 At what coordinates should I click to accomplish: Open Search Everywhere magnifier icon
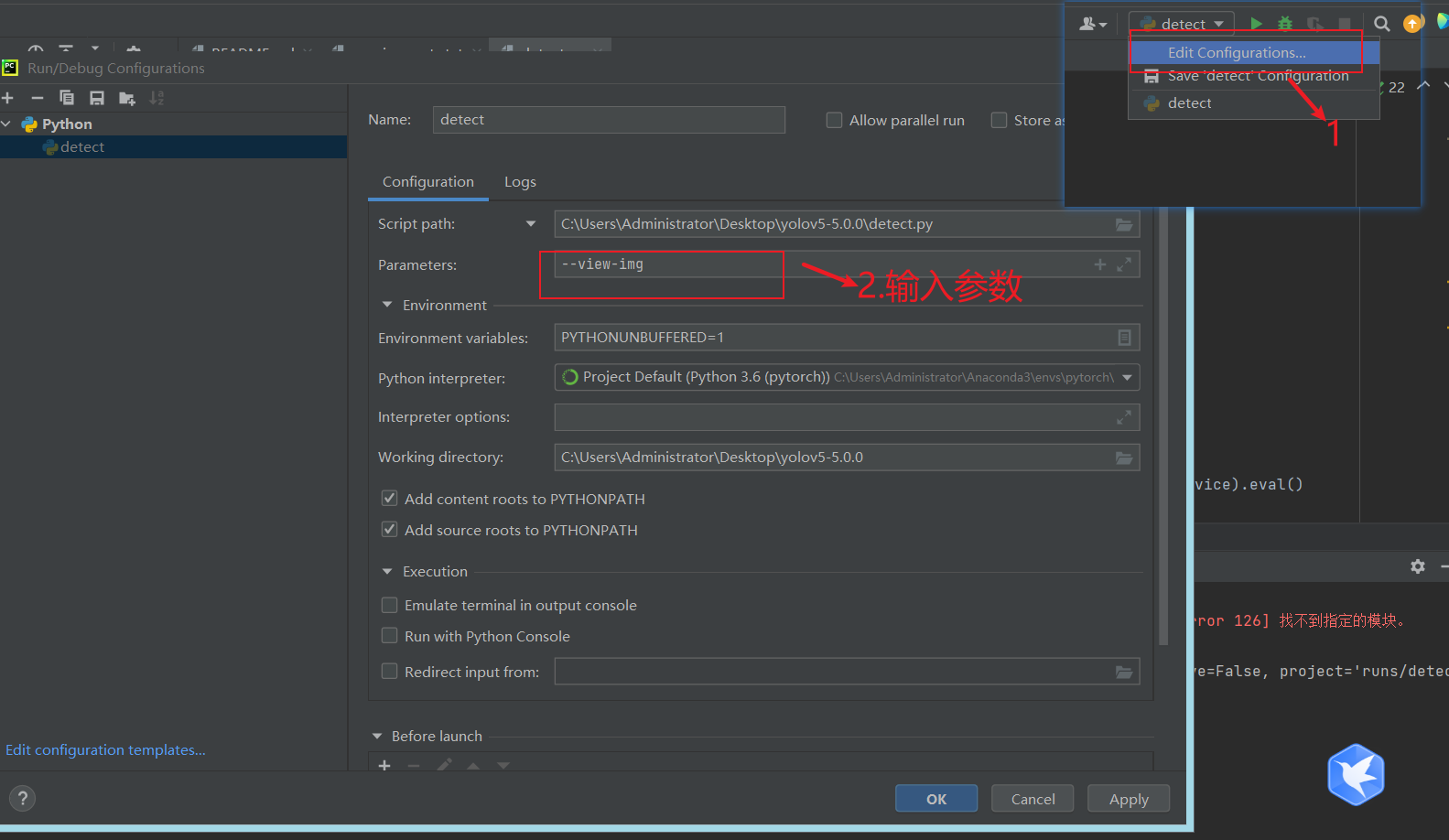pyautogui.click(x=1382, y=24)
